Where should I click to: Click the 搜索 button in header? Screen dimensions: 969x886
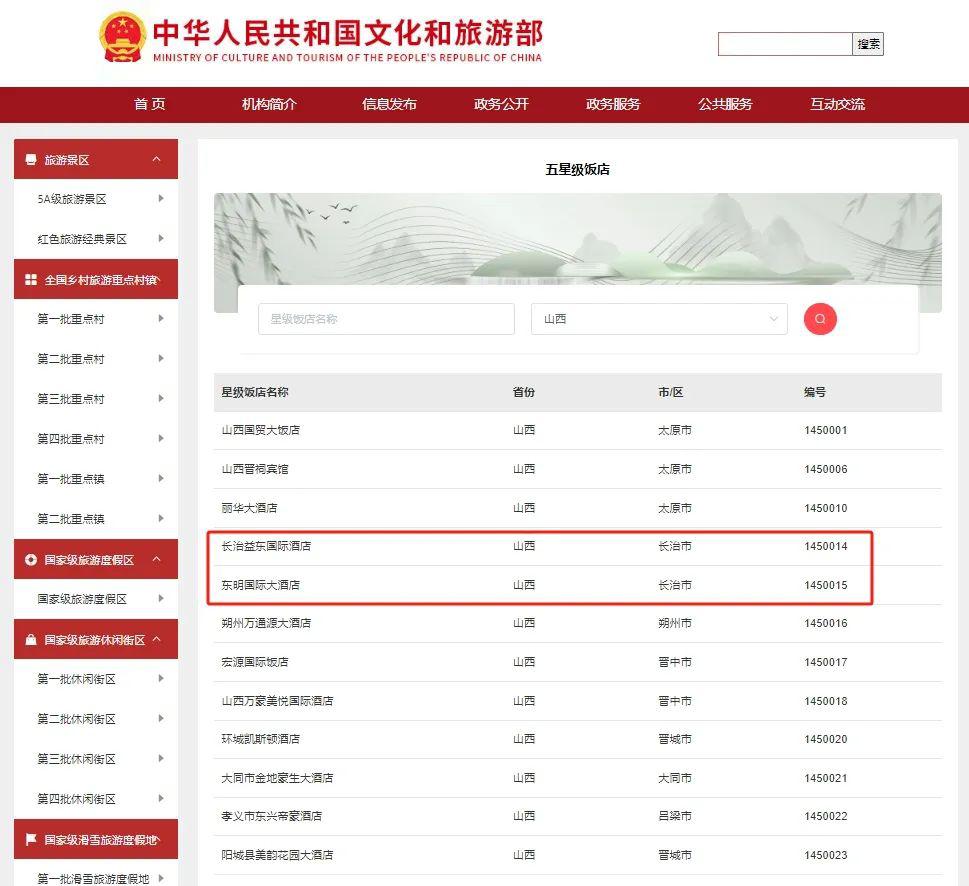868,44
